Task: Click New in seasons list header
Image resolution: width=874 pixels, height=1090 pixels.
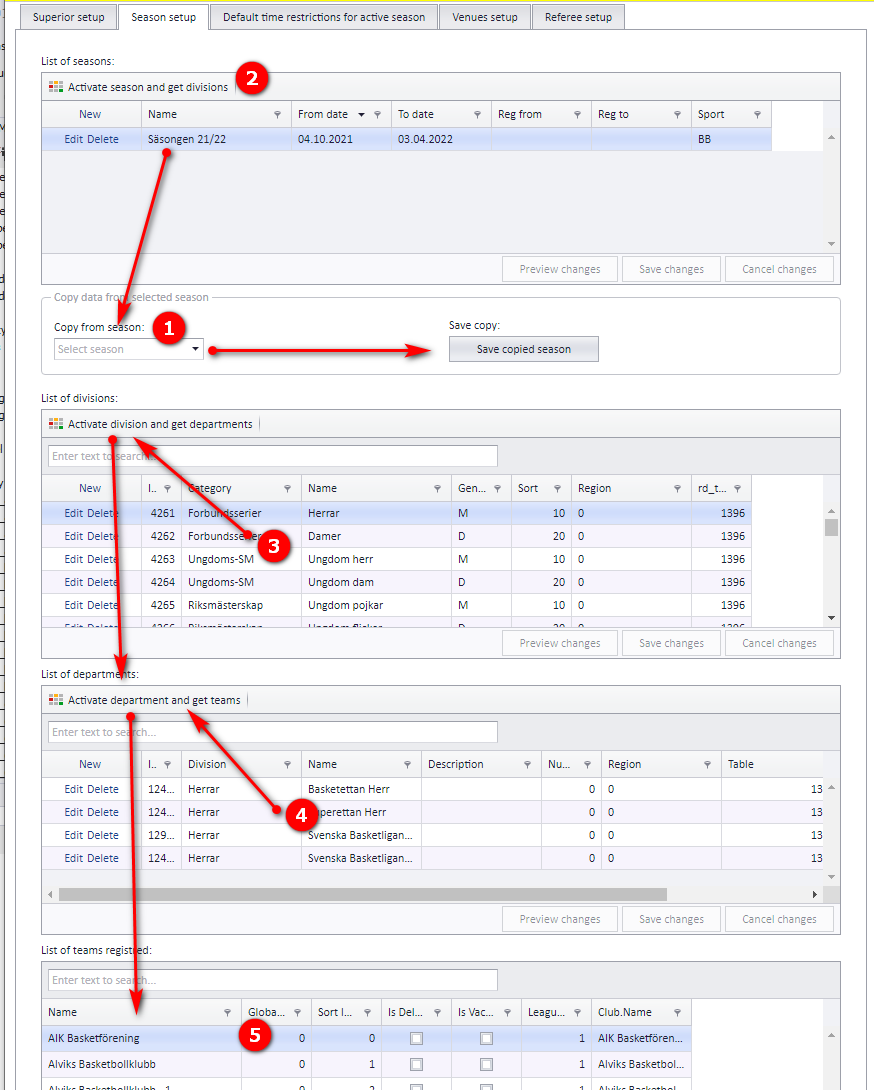Action: click(x=90, y=115)
